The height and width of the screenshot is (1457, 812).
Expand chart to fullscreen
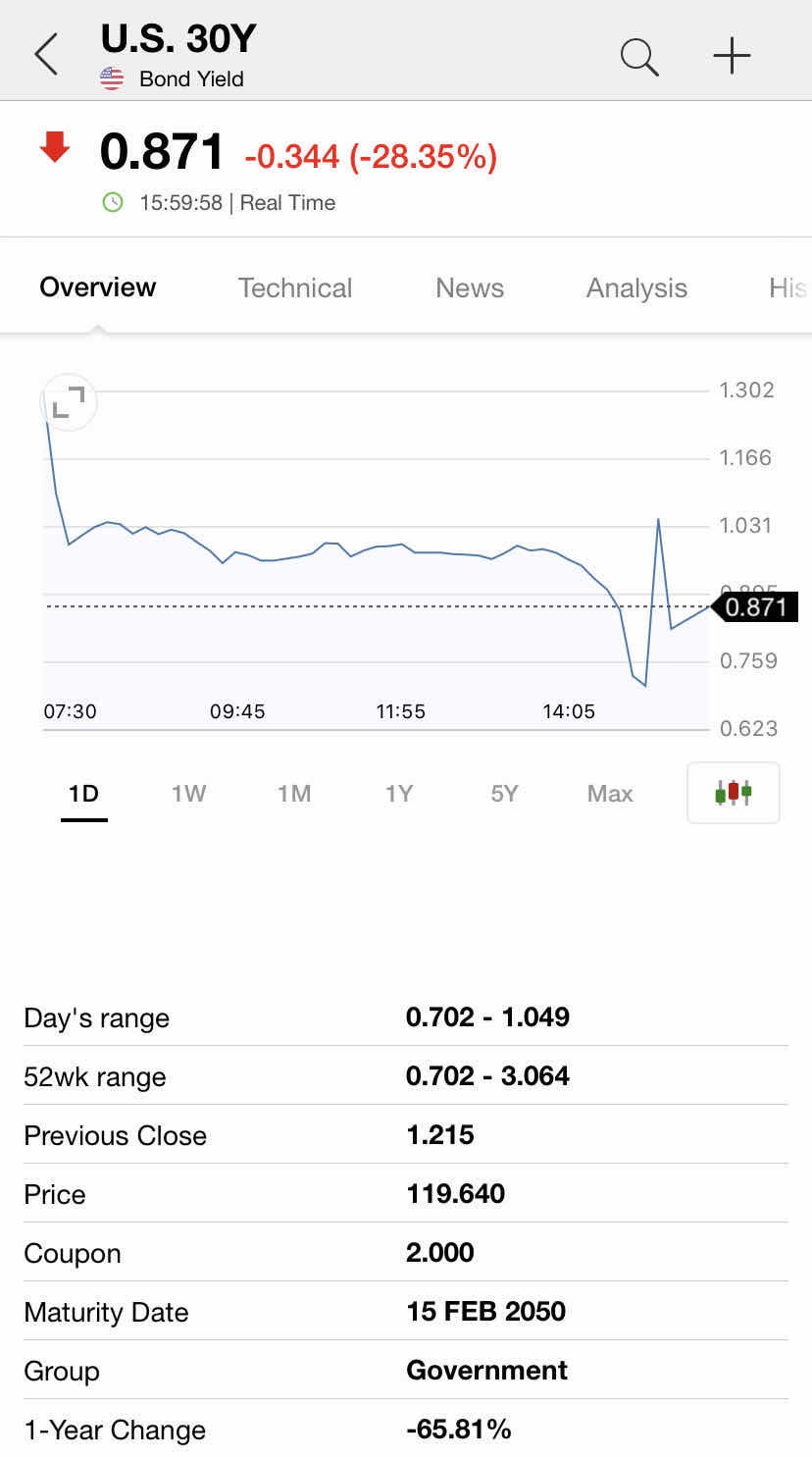68,402
